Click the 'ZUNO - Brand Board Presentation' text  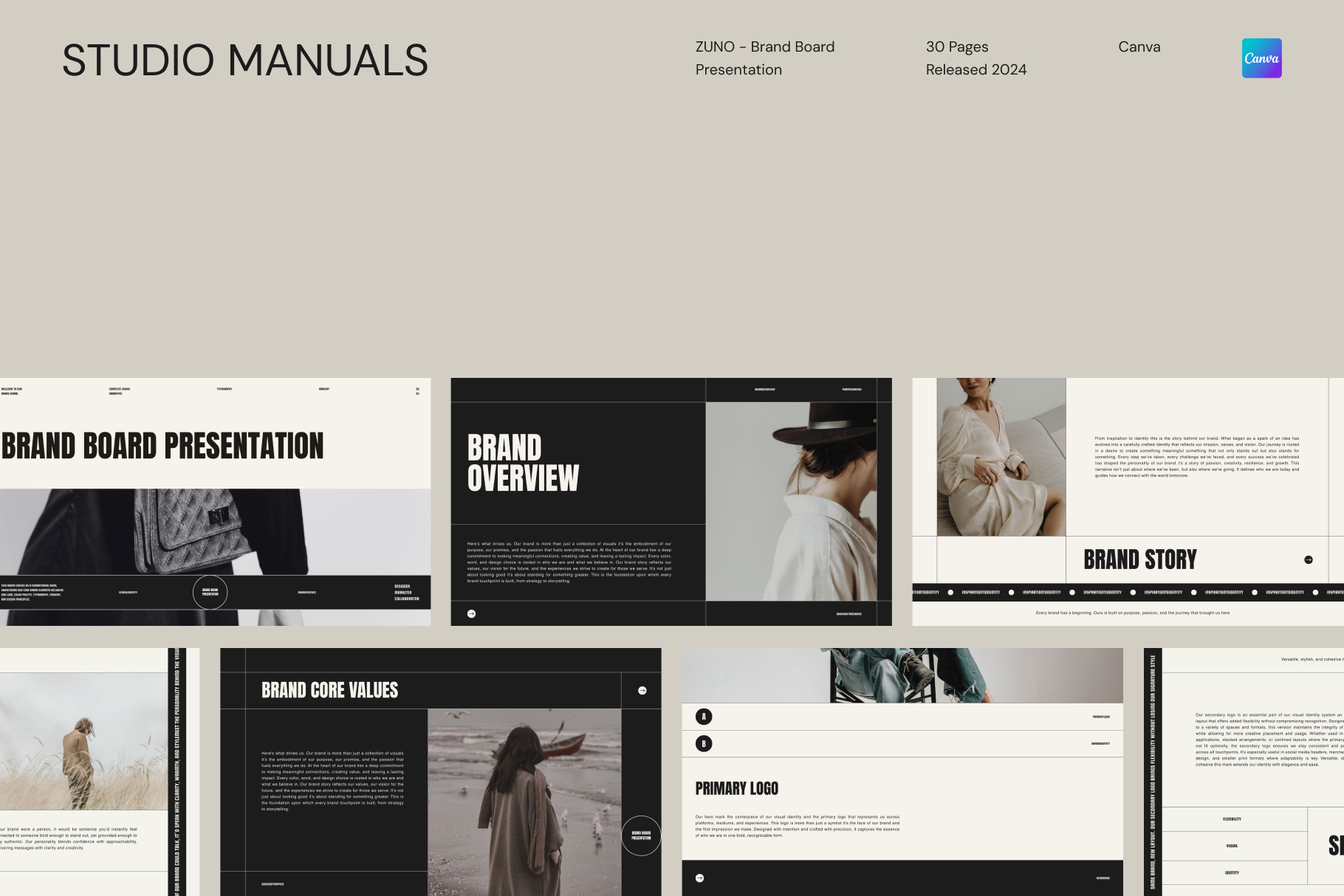click(x=765, y=58)
